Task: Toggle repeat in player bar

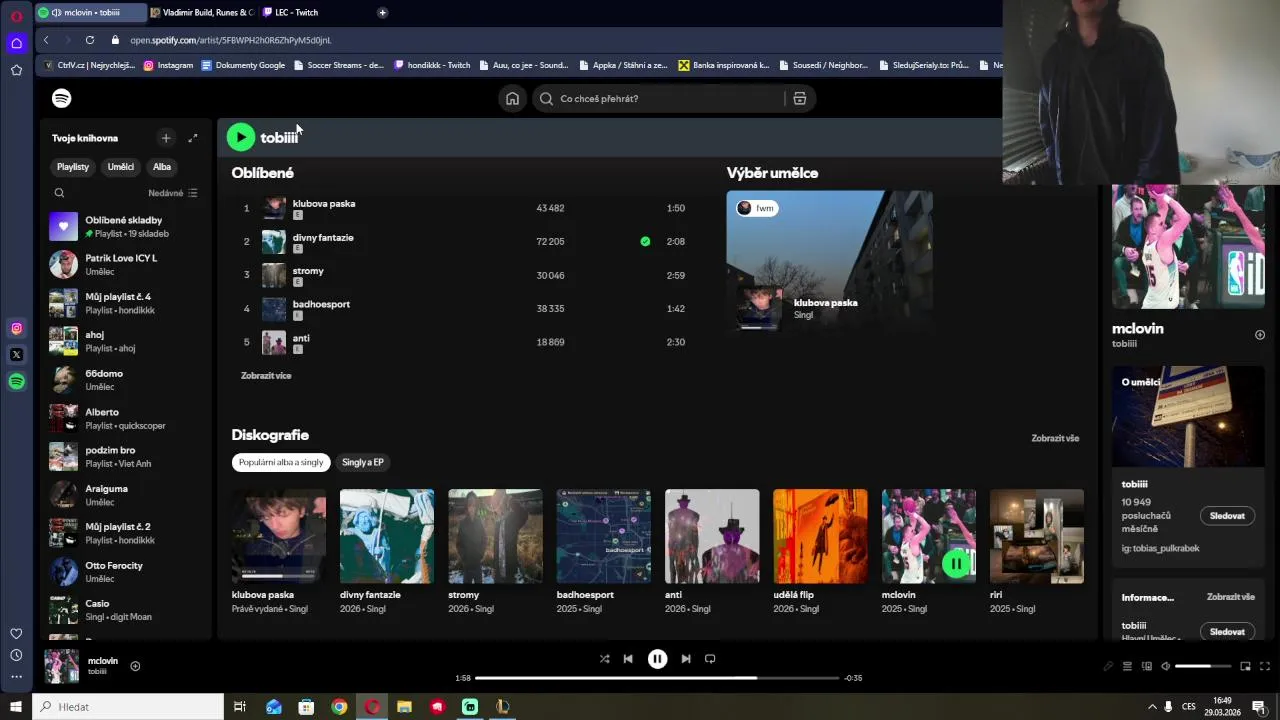Action: 710,659
